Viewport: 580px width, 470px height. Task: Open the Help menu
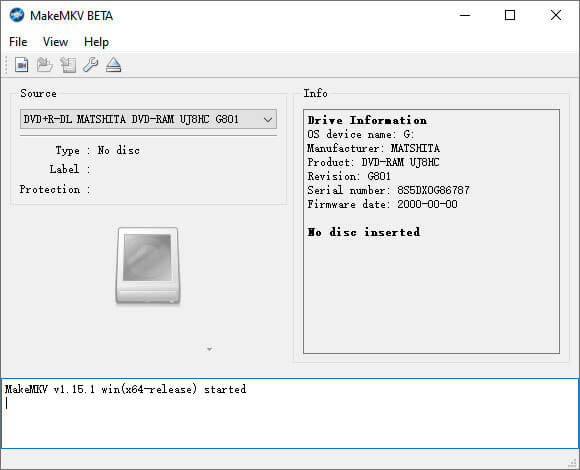click(97, 42)
